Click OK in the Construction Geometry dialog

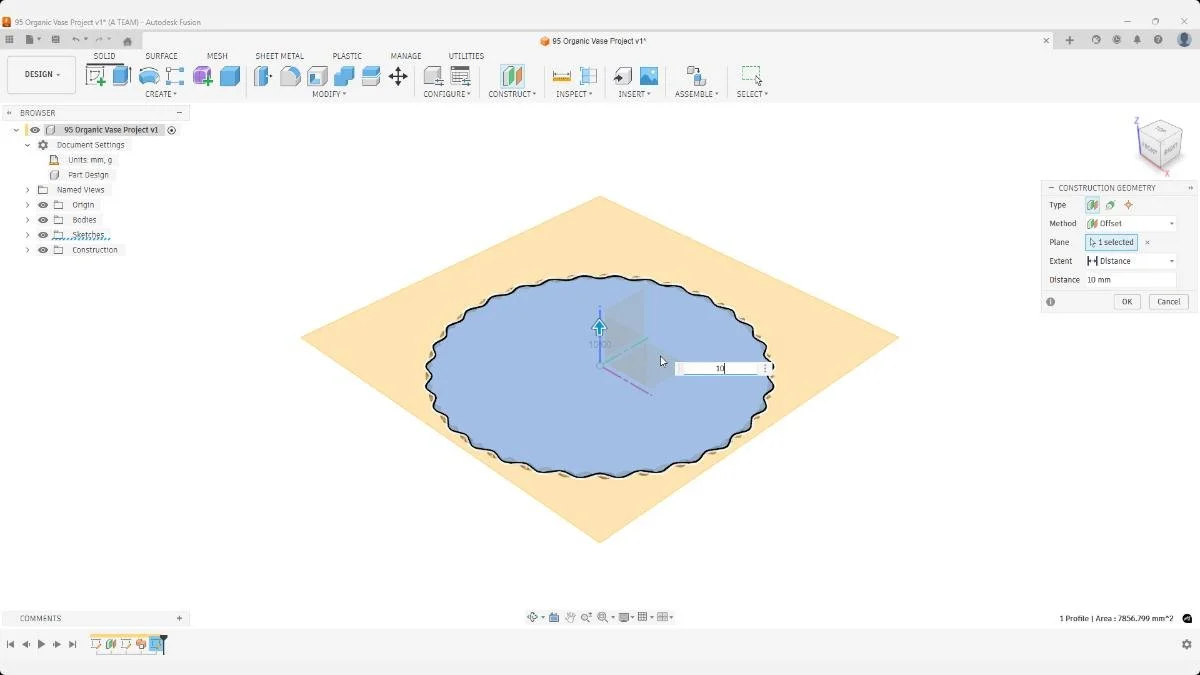point(1126,301)
